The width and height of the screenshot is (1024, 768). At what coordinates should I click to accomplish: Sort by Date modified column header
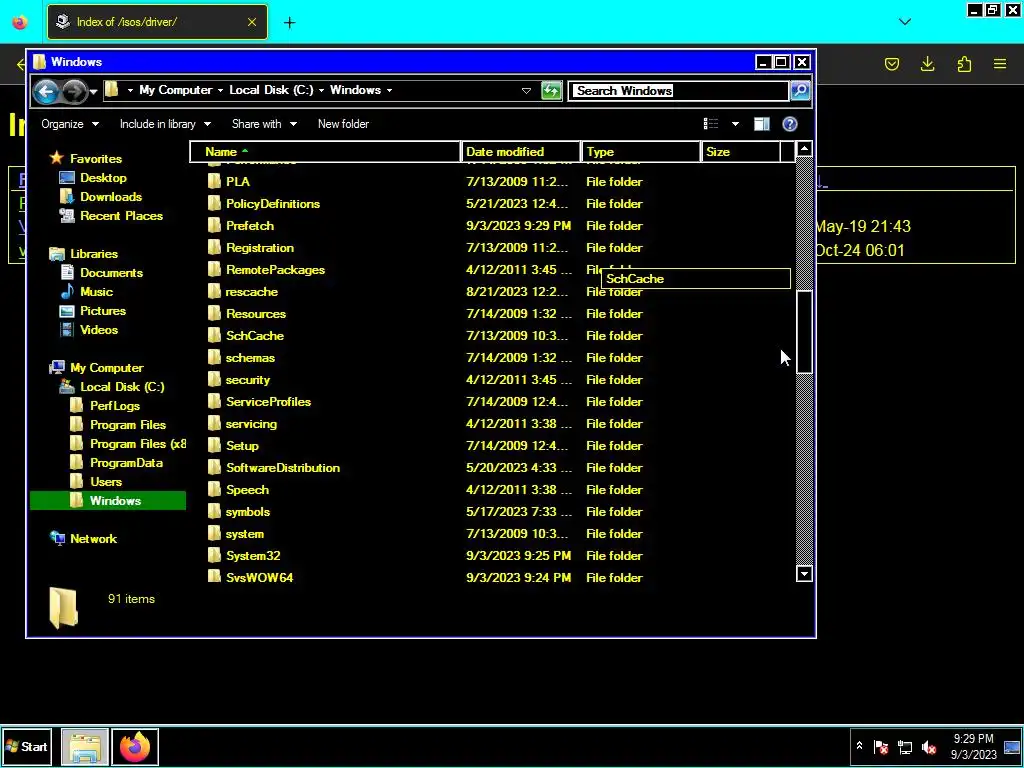(x=520, y=152)
